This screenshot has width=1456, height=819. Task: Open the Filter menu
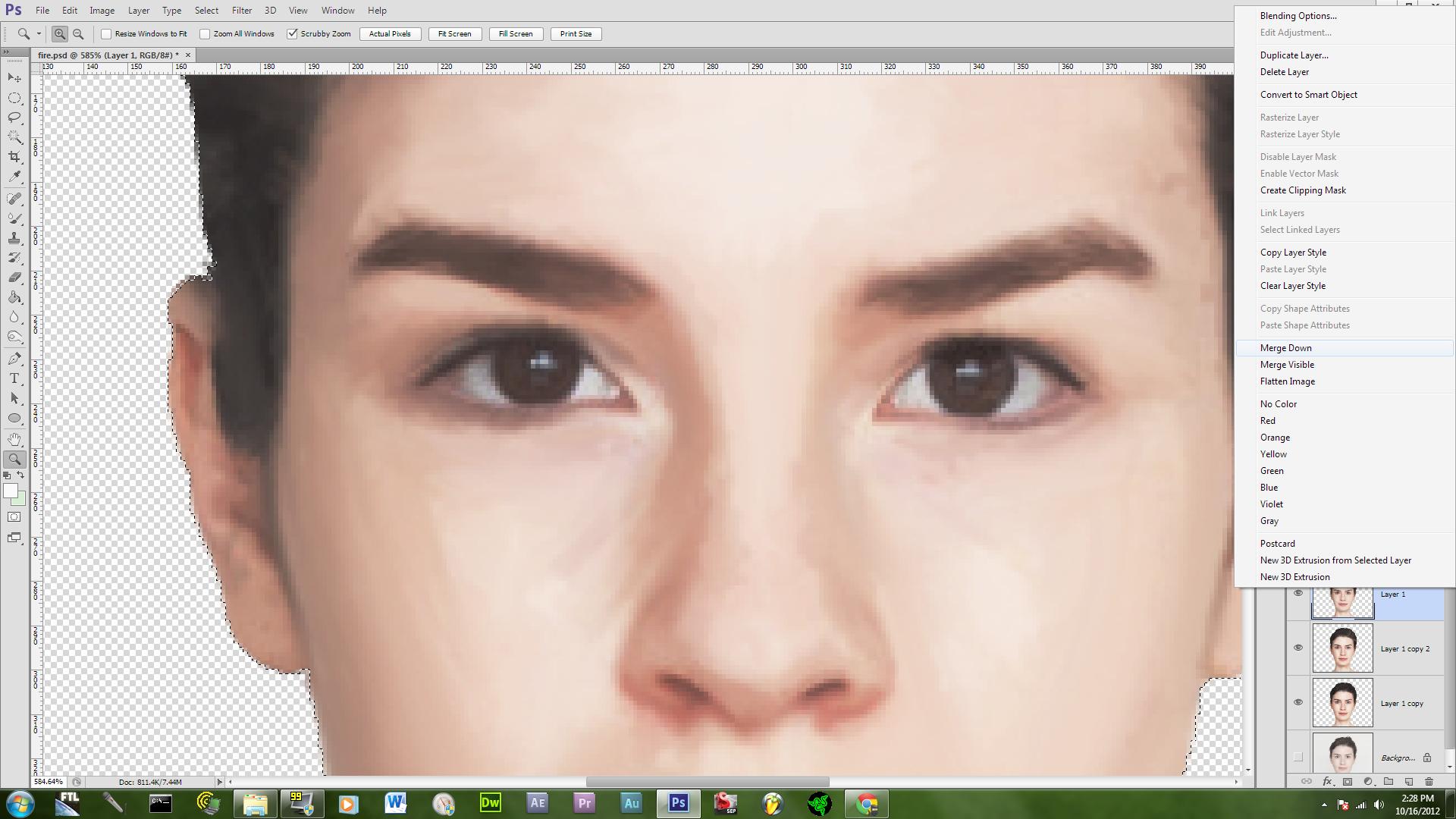242,11
